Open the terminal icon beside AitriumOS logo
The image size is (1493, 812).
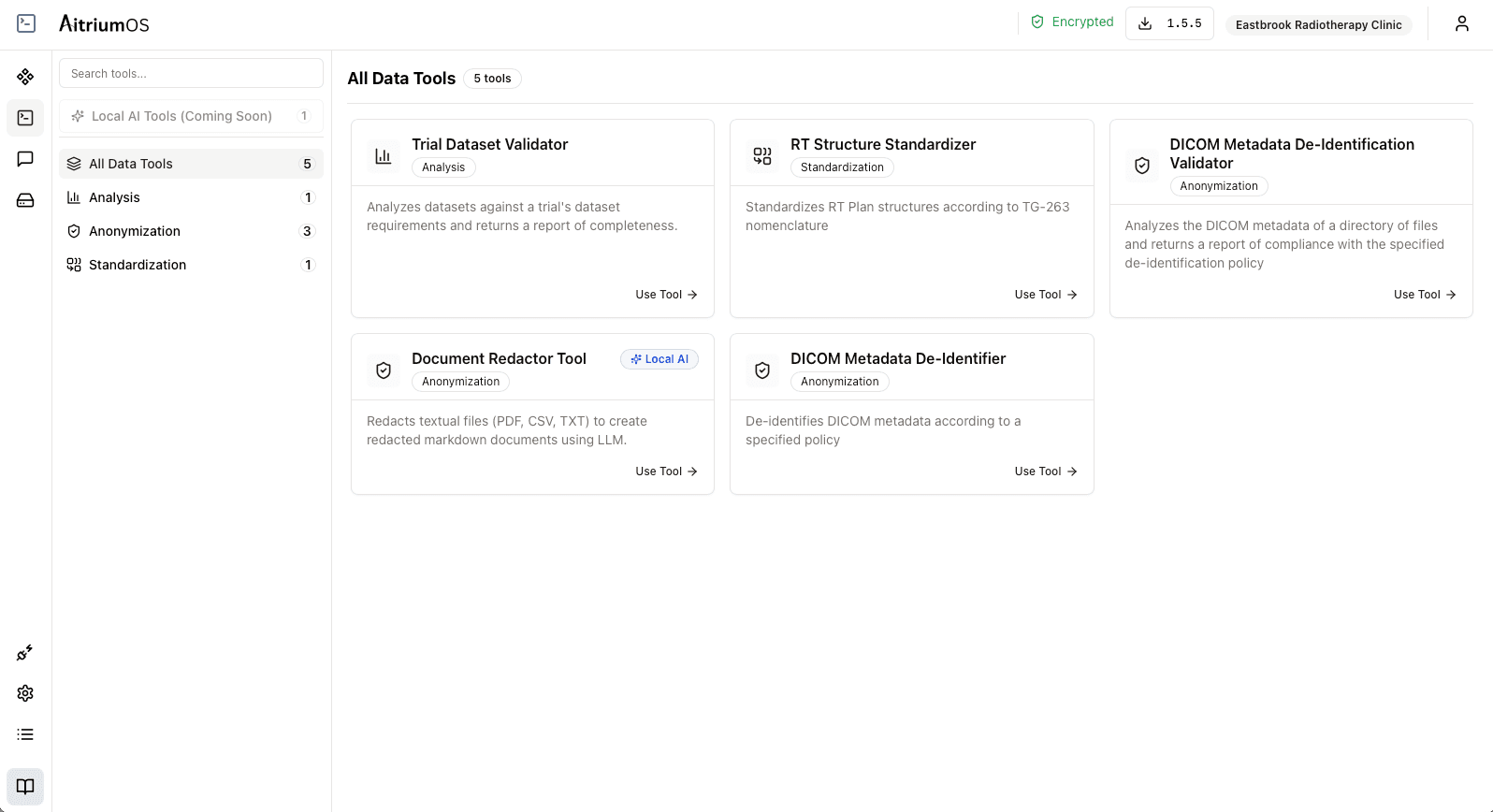[x=26, y=23]
